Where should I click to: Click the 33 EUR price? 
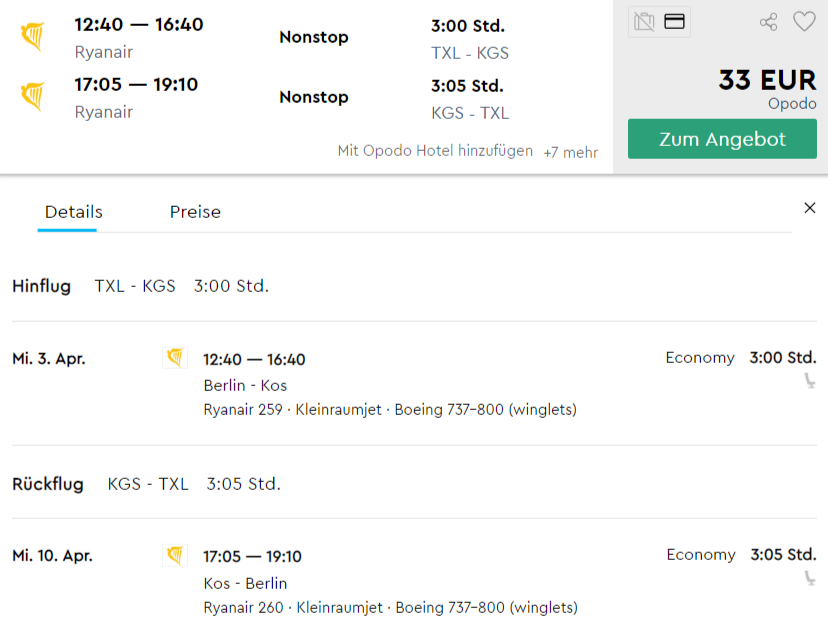tap(764, 79)
